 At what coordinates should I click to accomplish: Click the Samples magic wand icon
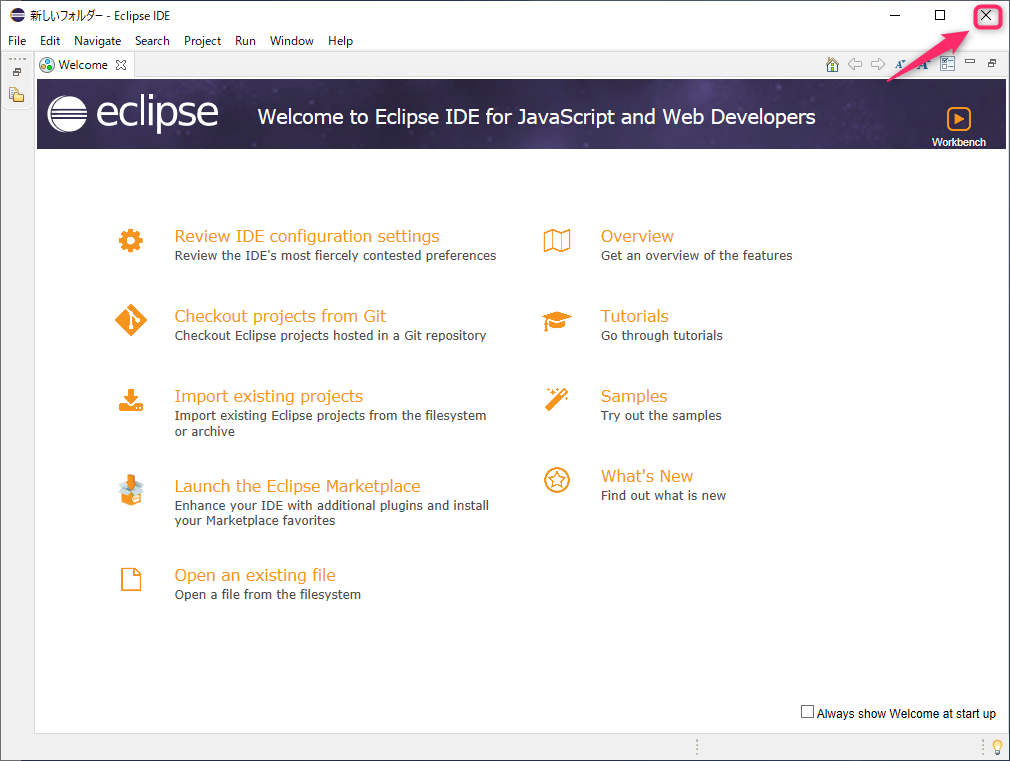click(x=557, y=400)
